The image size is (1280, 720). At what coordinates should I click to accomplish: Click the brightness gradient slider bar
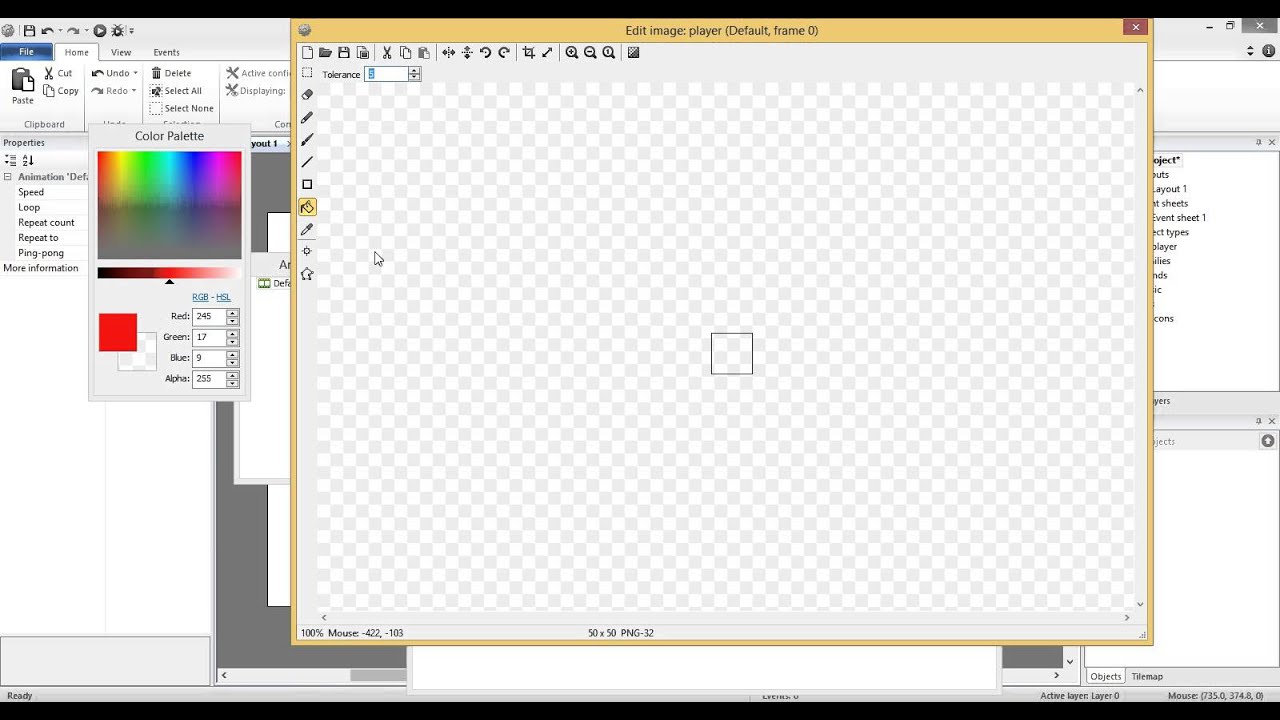tap(169, 273)
